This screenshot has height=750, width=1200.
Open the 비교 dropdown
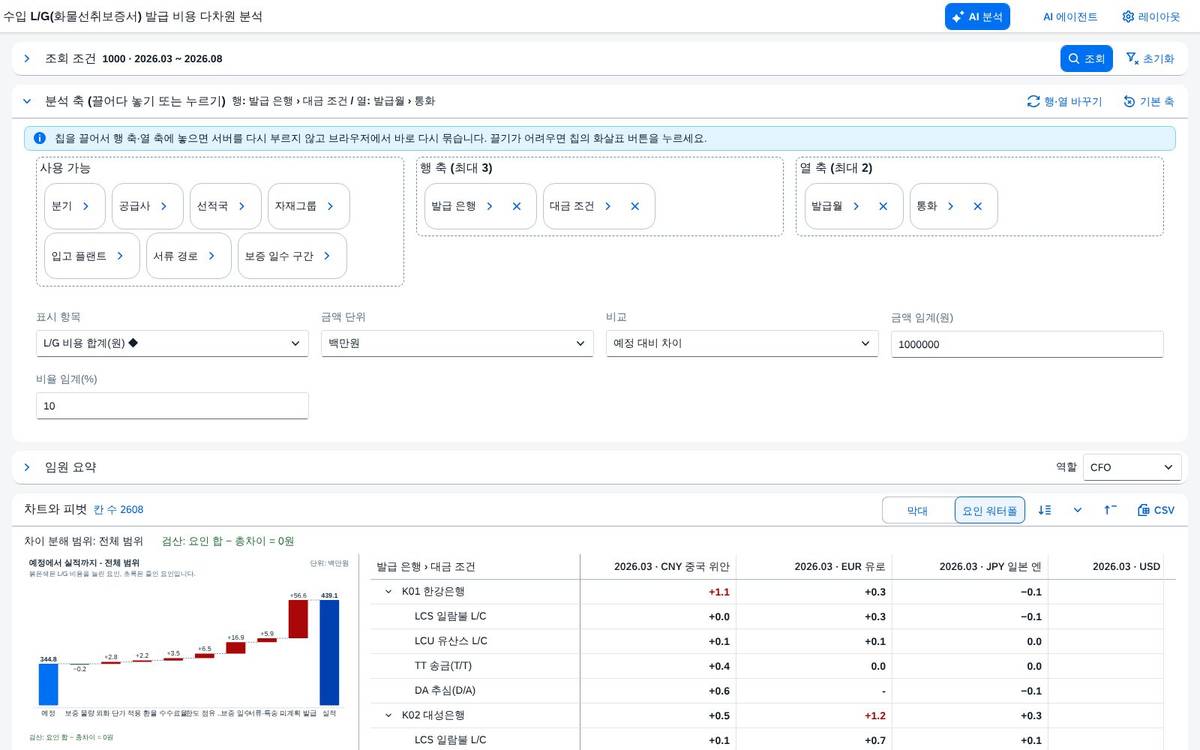(x=742, y=344)
